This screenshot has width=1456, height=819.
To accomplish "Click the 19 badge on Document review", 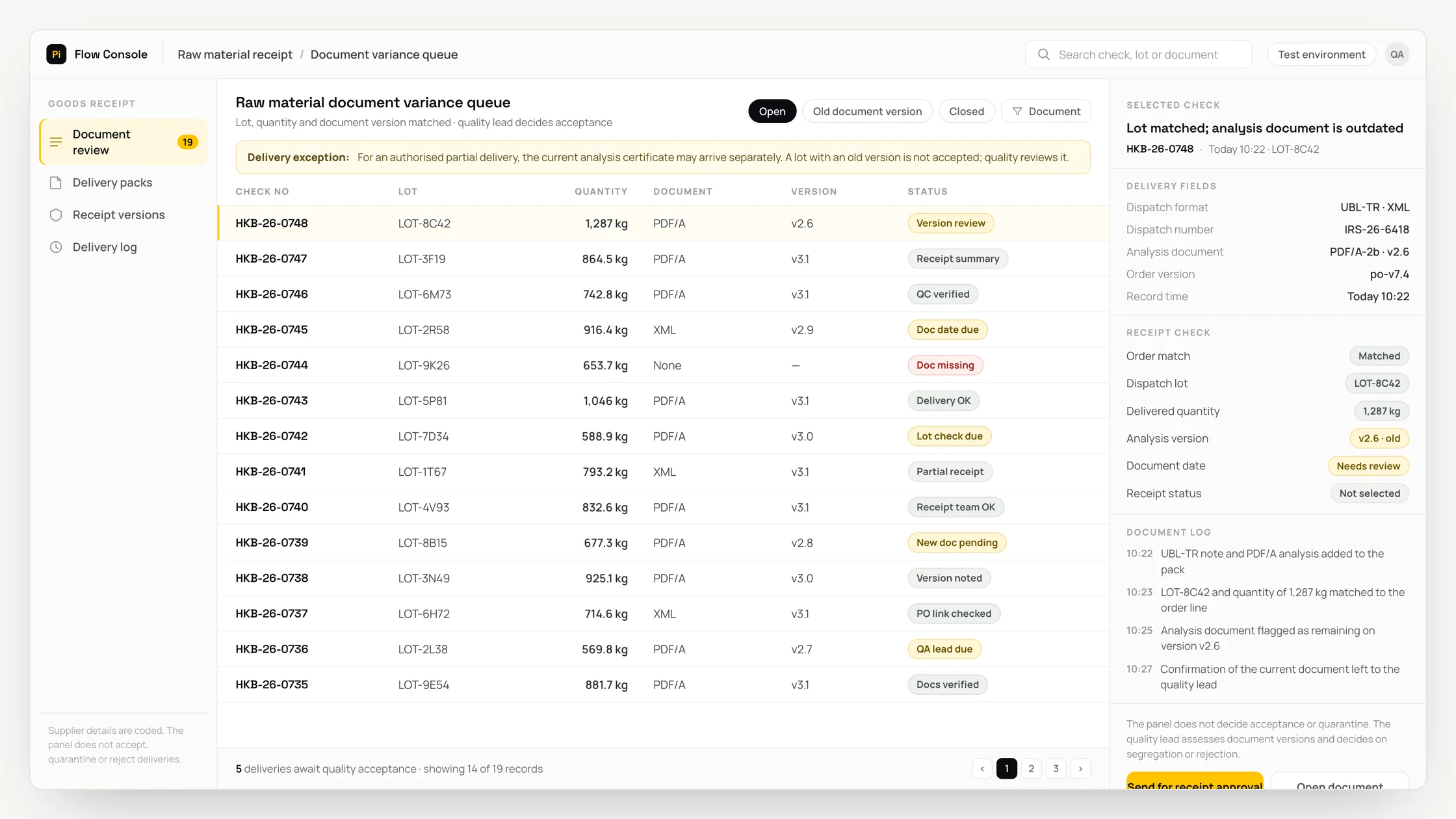I will [188, 142].
